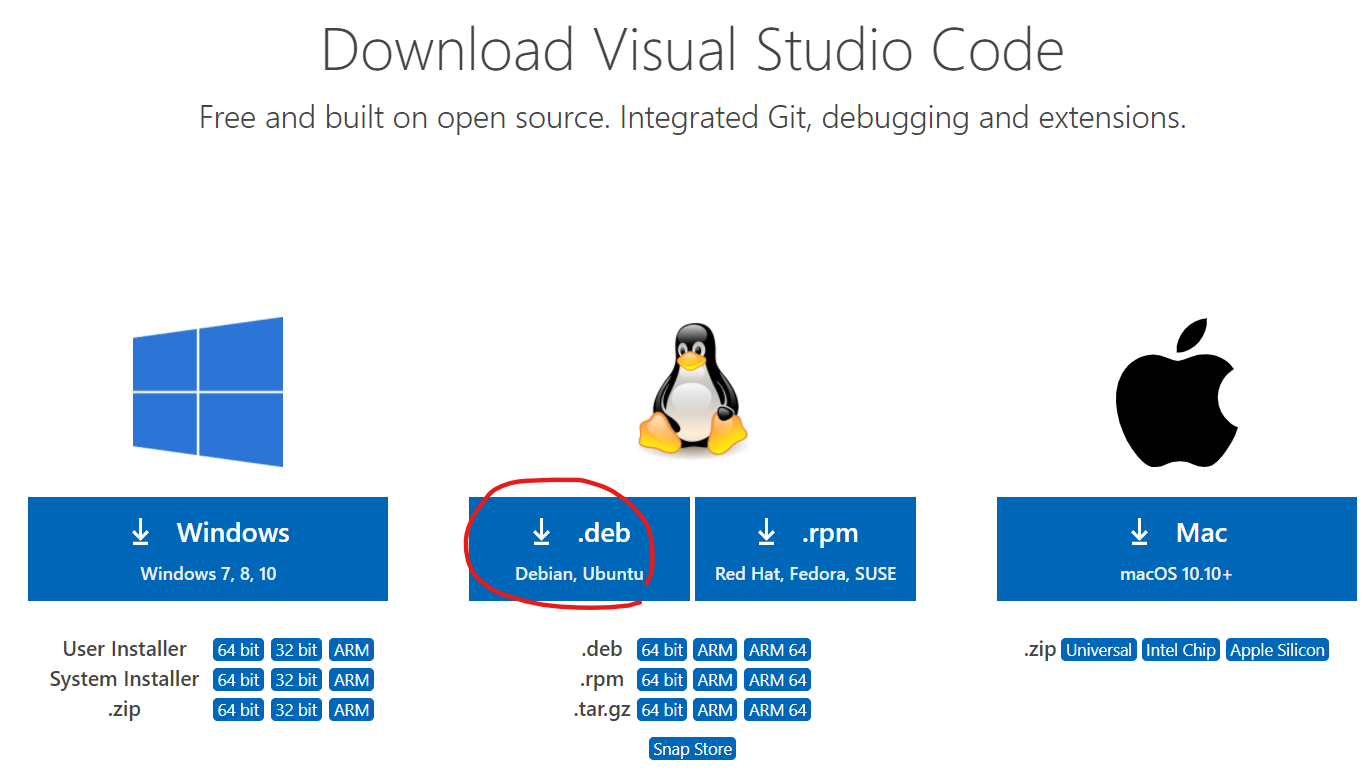Open the Snap Store link
The width and height of the screenshot is (1369, 775).
pyautogui.click(x=692, y=748)
